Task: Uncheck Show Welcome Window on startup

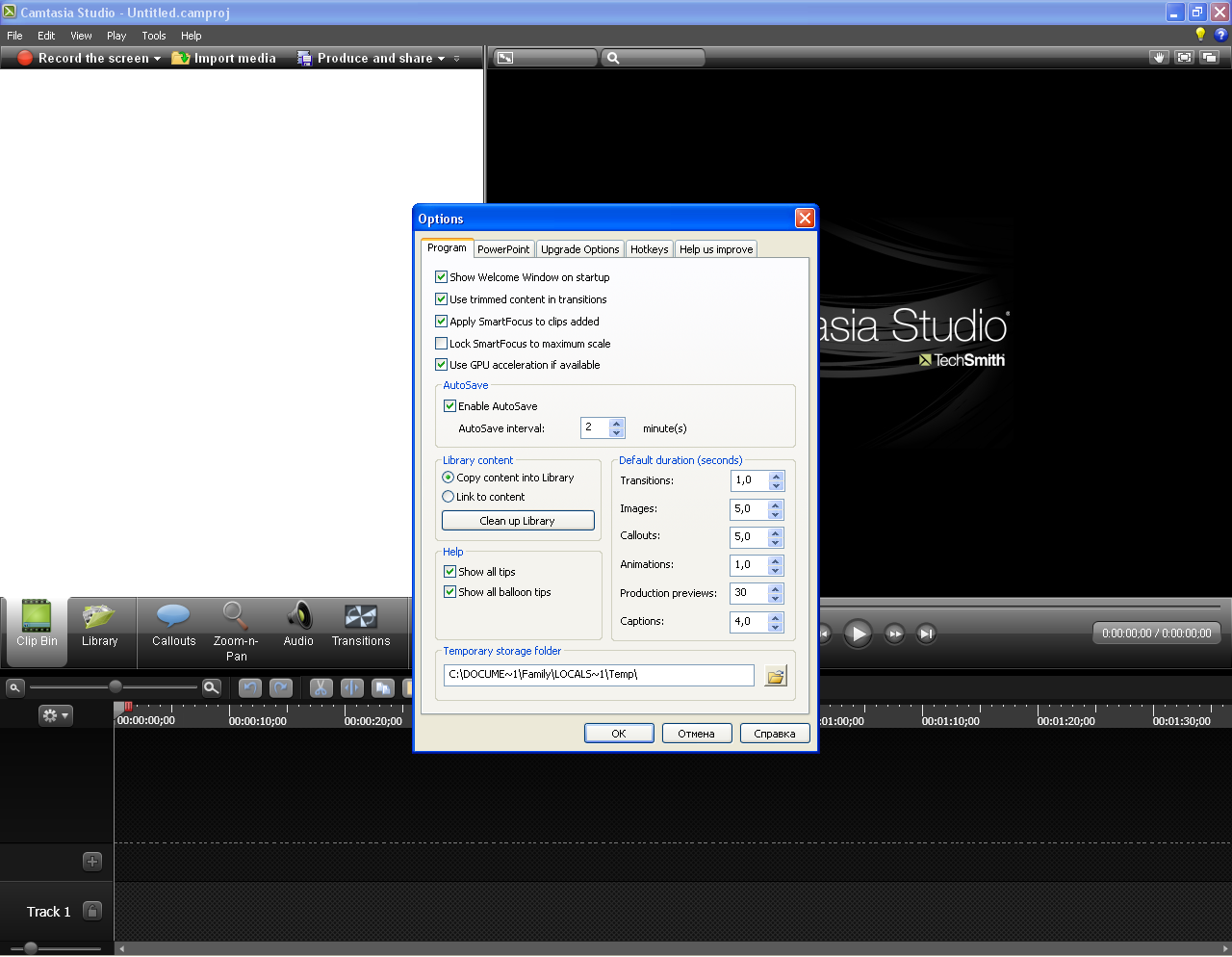Action: [x=442, y=277]
